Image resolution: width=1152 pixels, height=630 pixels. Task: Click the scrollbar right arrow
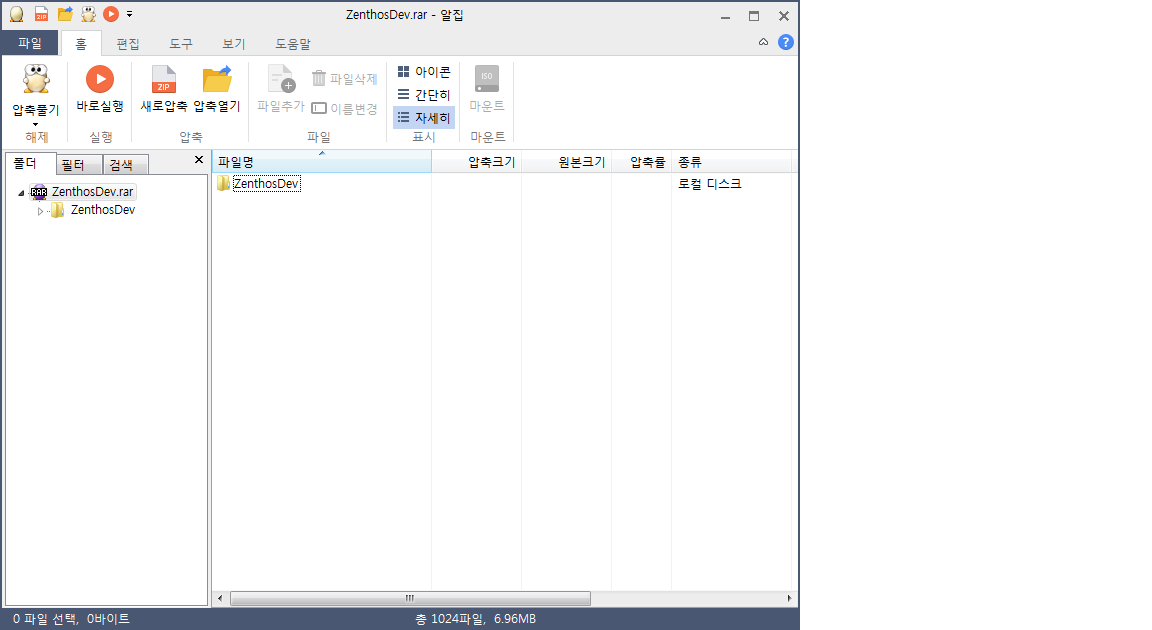click(789, 598)
